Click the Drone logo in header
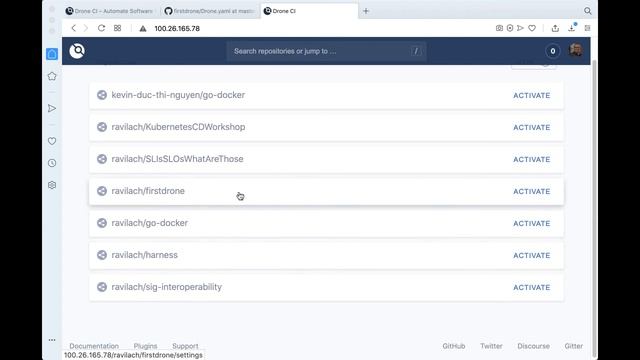 77,51
